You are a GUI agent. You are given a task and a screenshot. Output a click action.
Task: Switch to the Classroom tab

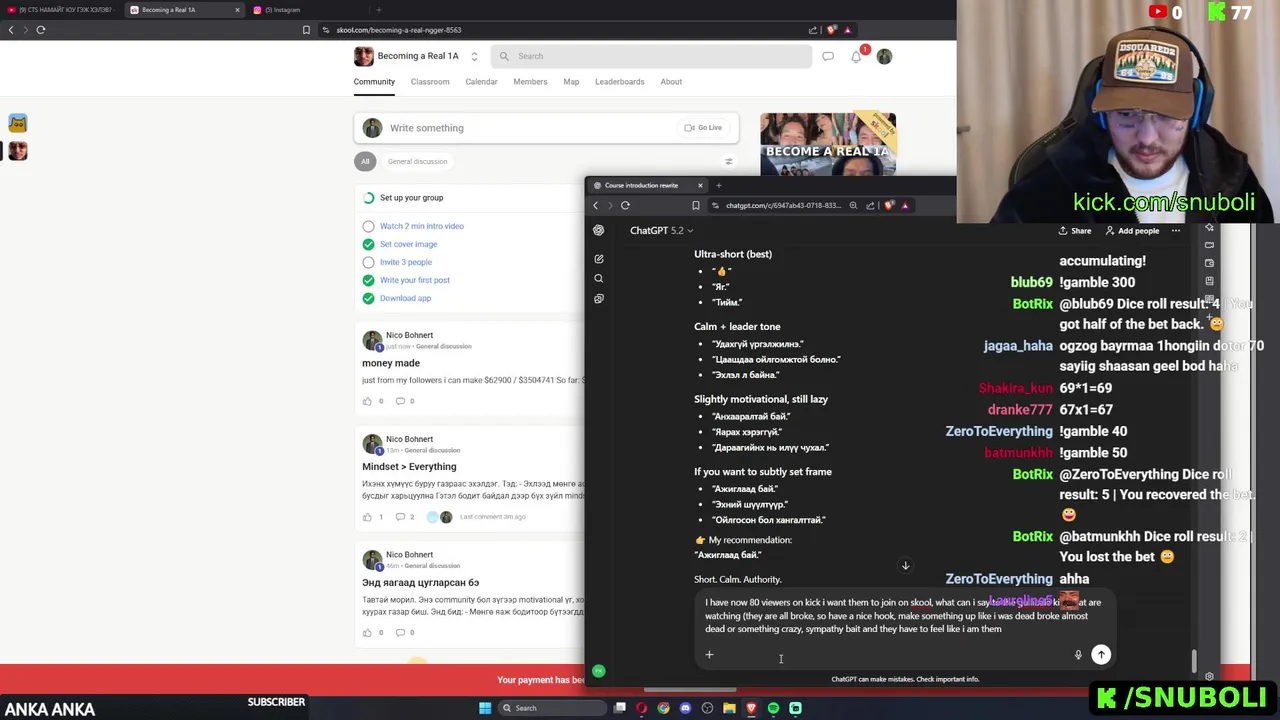tap(430, 82)
